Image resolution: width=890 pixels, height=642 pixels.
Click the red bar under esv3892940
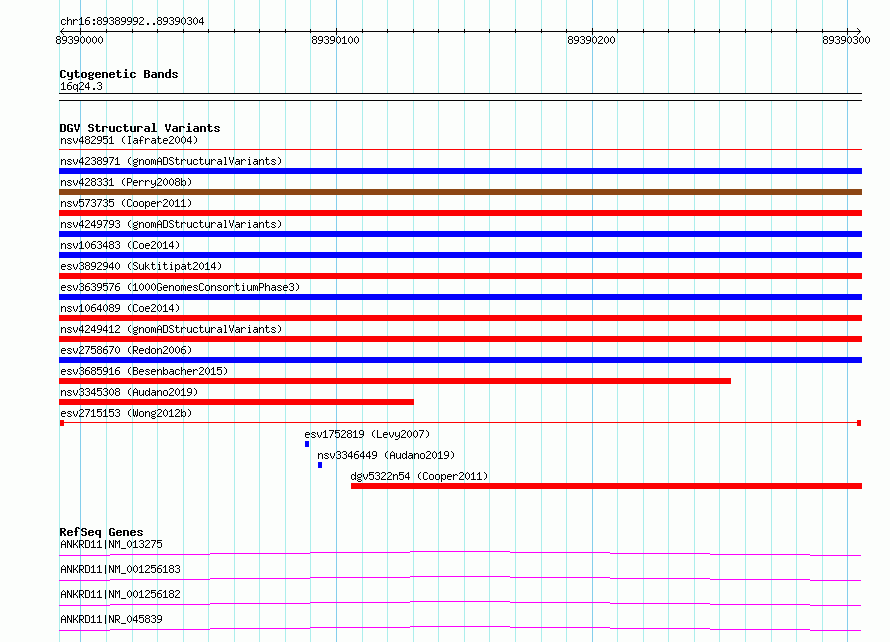coord(460,276)
